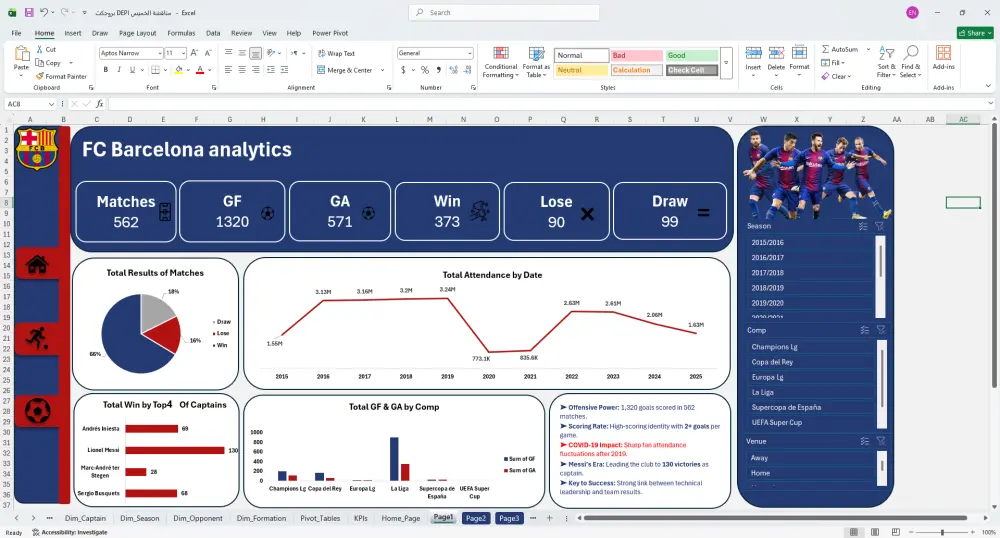Open the Formulas ribbon tab
The image size is (1000, 538).
[181, 33]
